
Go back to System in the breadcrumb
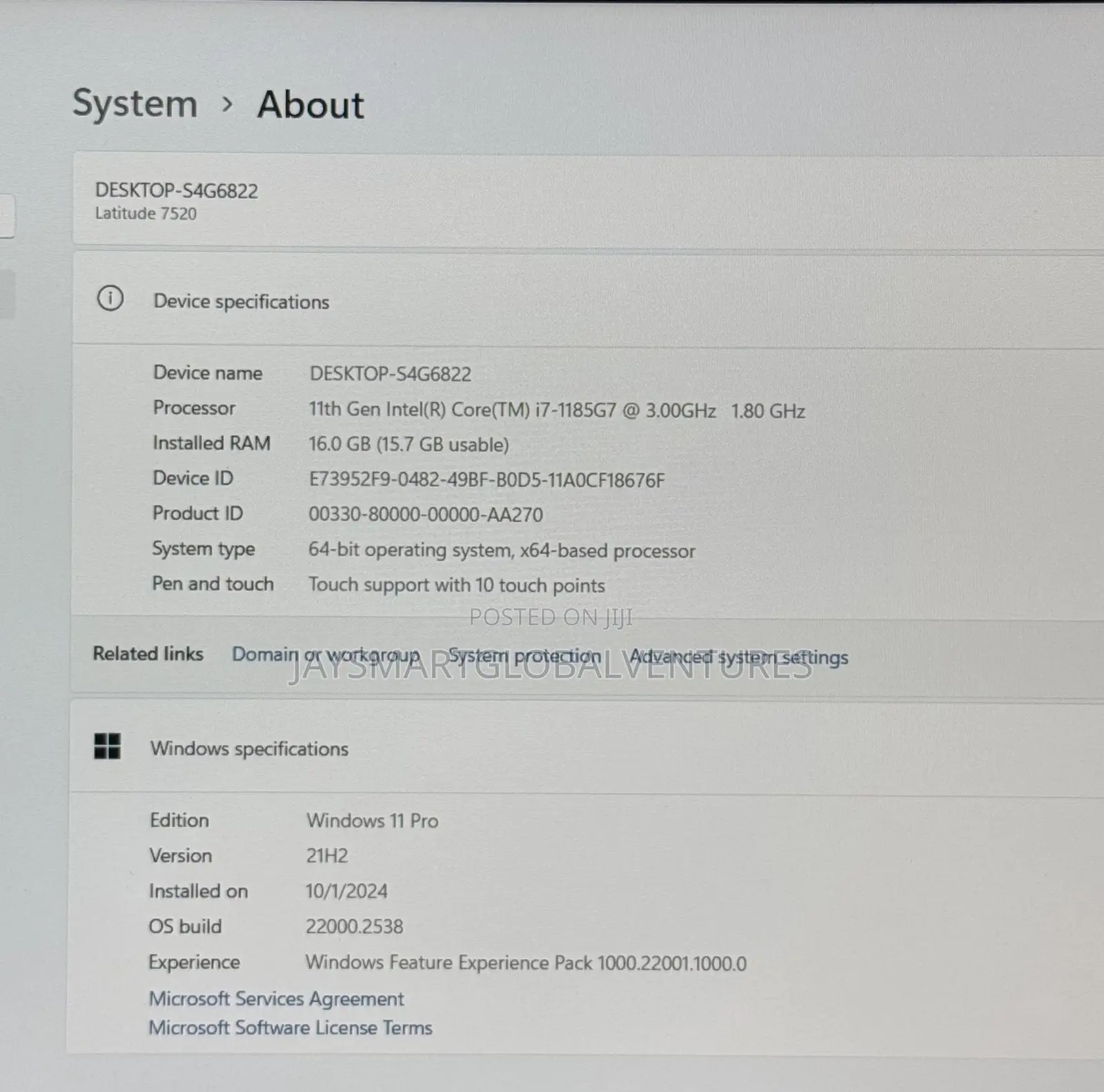[x=135, y=104]
